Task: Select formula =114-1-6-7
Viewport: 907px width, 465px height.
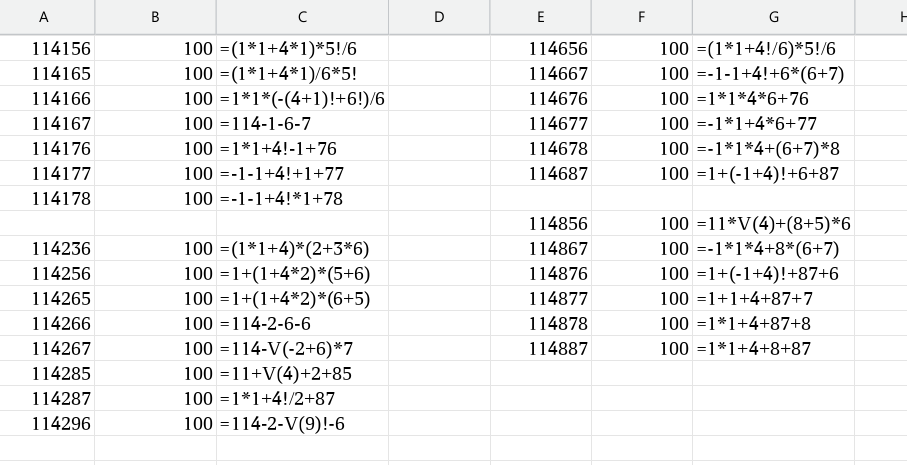Action: [x=302, y=124]
